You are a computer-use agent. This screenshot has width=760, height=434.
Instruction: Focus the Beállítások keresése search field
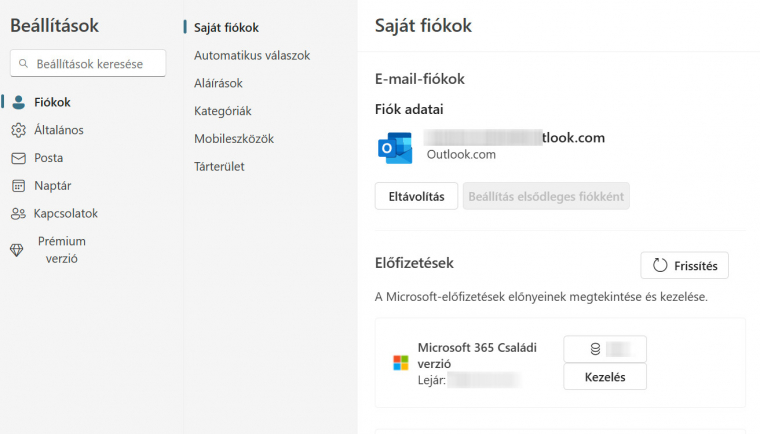tap(88, 63)
